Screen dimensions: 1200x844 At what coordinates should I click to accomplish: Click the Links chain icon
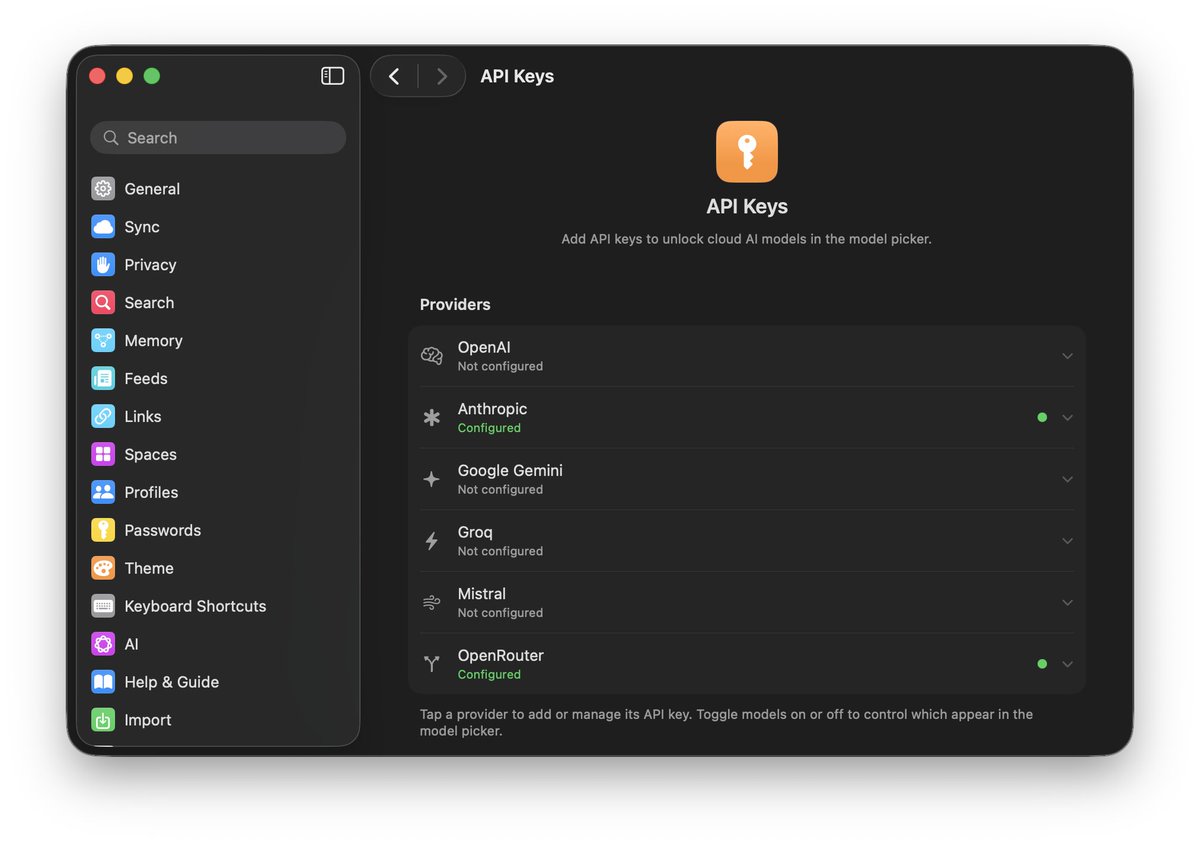[x=103, y=417]
